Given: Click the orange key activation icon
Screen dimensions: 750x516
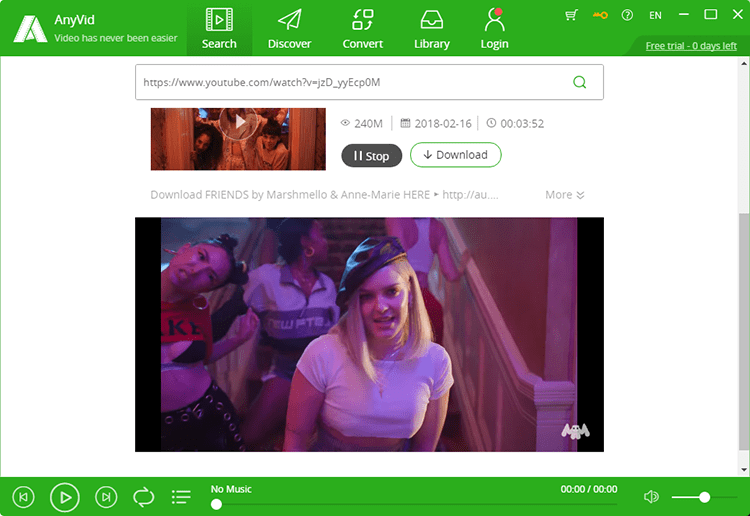Looking at the screenshot, I should [x=600, y=15].
